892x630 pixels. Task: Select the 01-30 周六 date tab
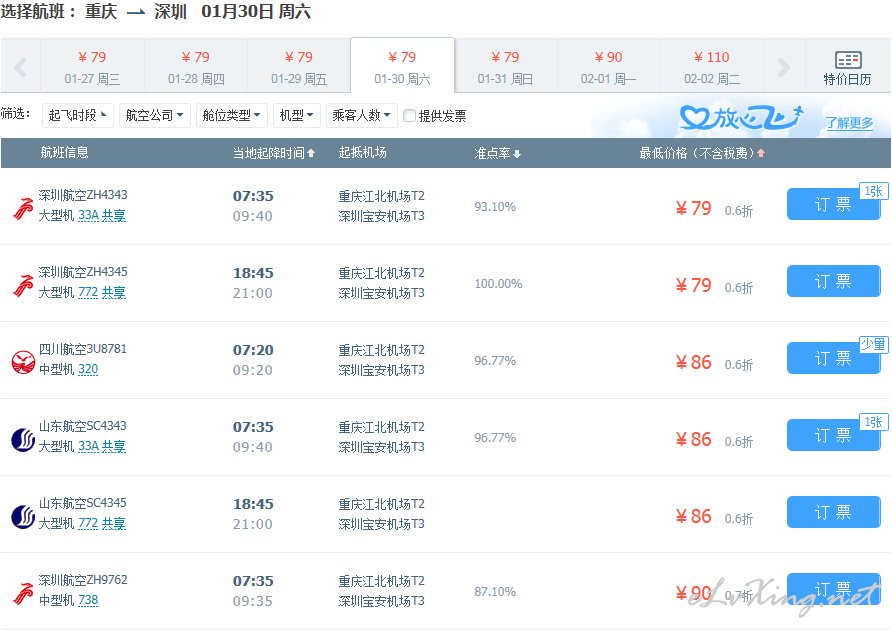[402, 67]
